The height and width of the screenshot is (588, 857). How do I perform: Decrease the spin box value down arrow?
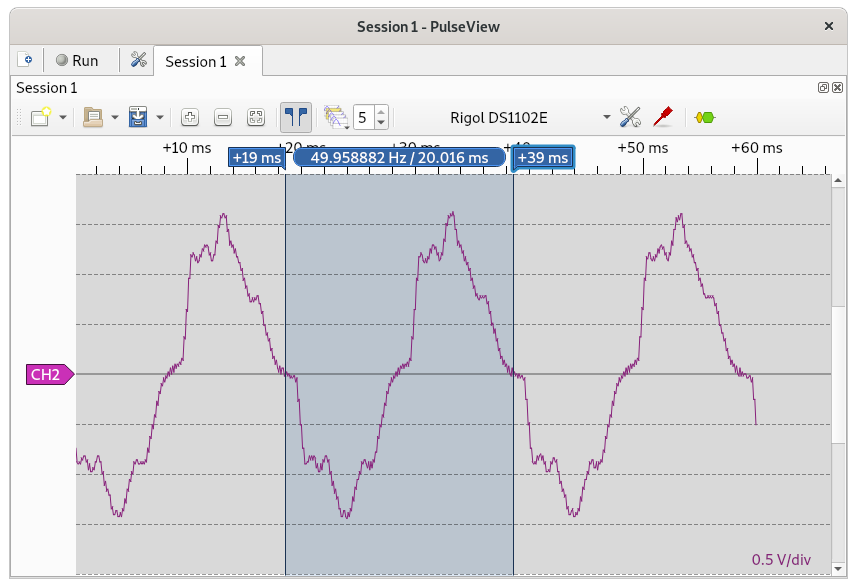click(x=381, y=123)
